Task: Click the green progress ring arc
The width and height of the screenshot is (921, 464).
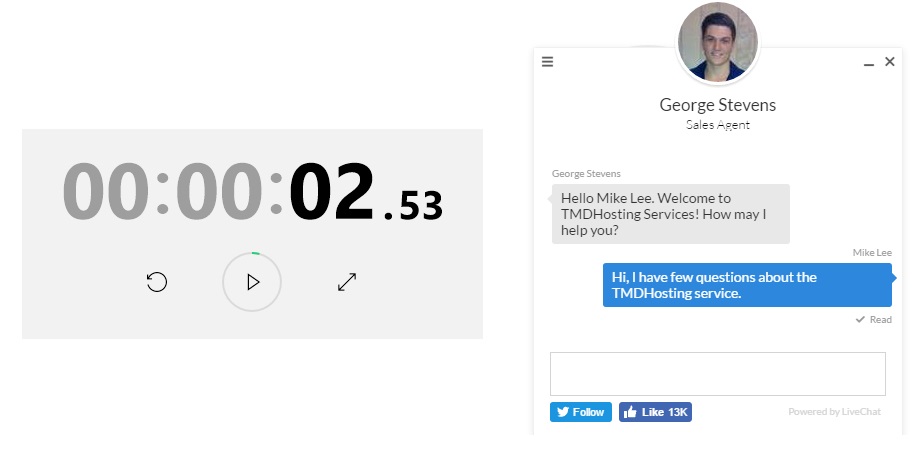Action: point(256,253)
